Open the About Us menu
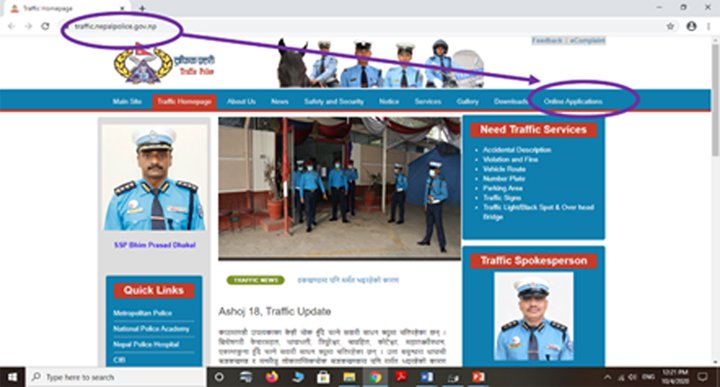The image size is (720, 387). click(x=241, y=101)
